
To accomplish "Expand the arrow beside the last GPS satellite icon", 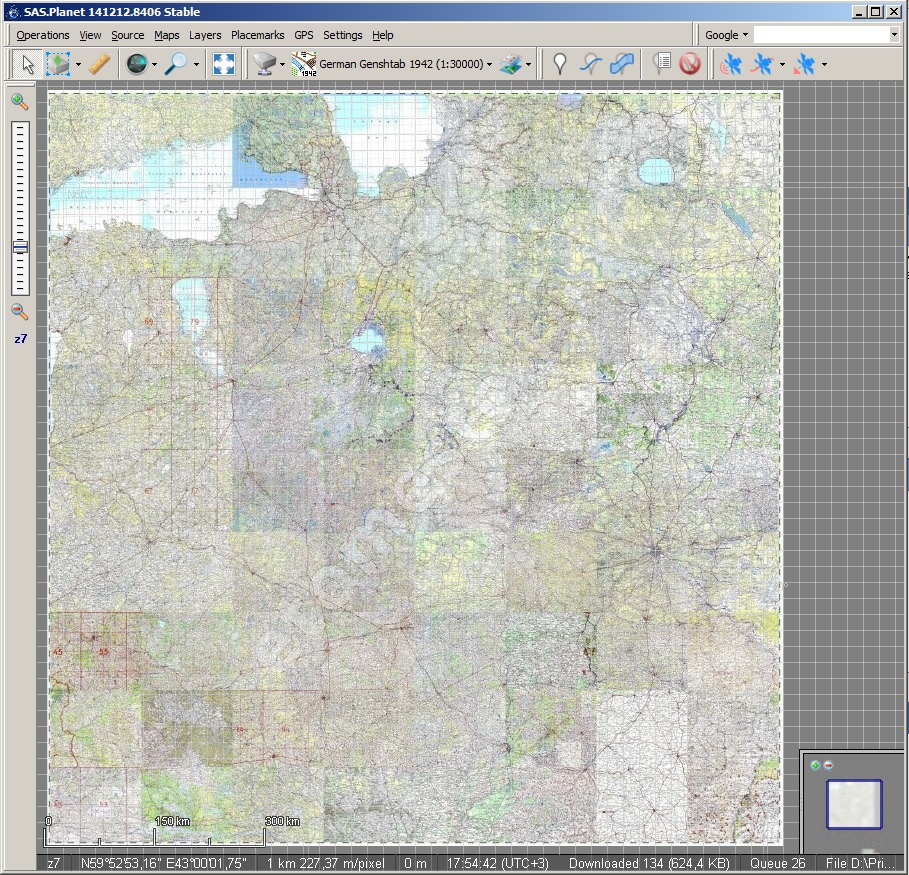I will 824,64.
